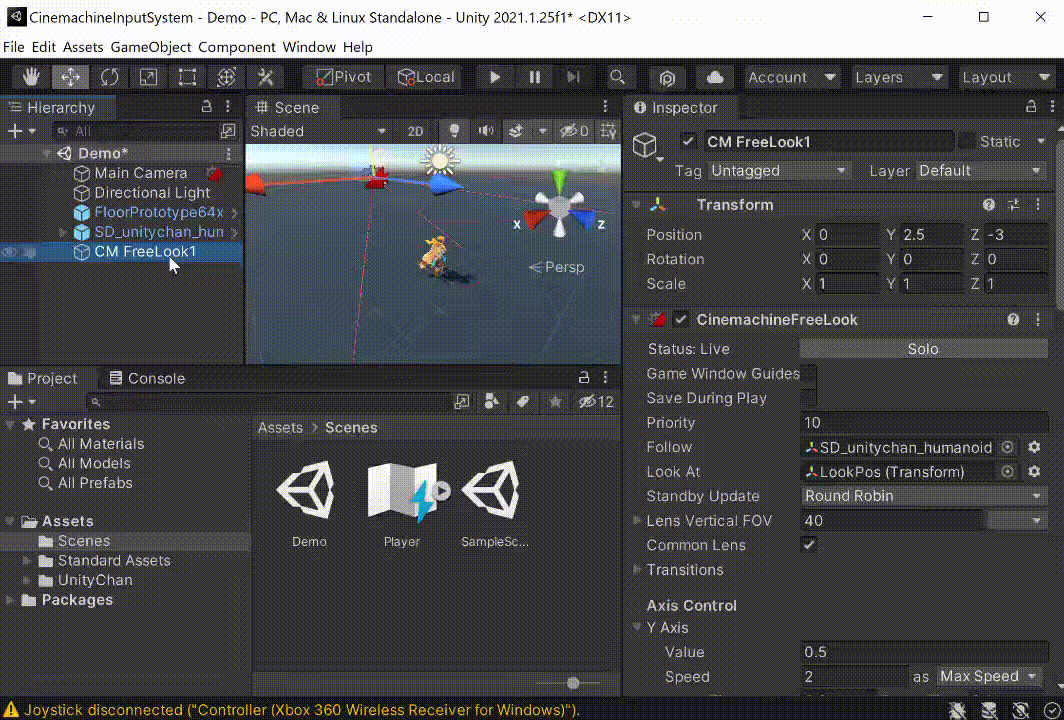Toggle visibility eye for CM FreeLook1
Image resolution: width=1064 pixels, height=720 pixels.
(x=9, y=252)
